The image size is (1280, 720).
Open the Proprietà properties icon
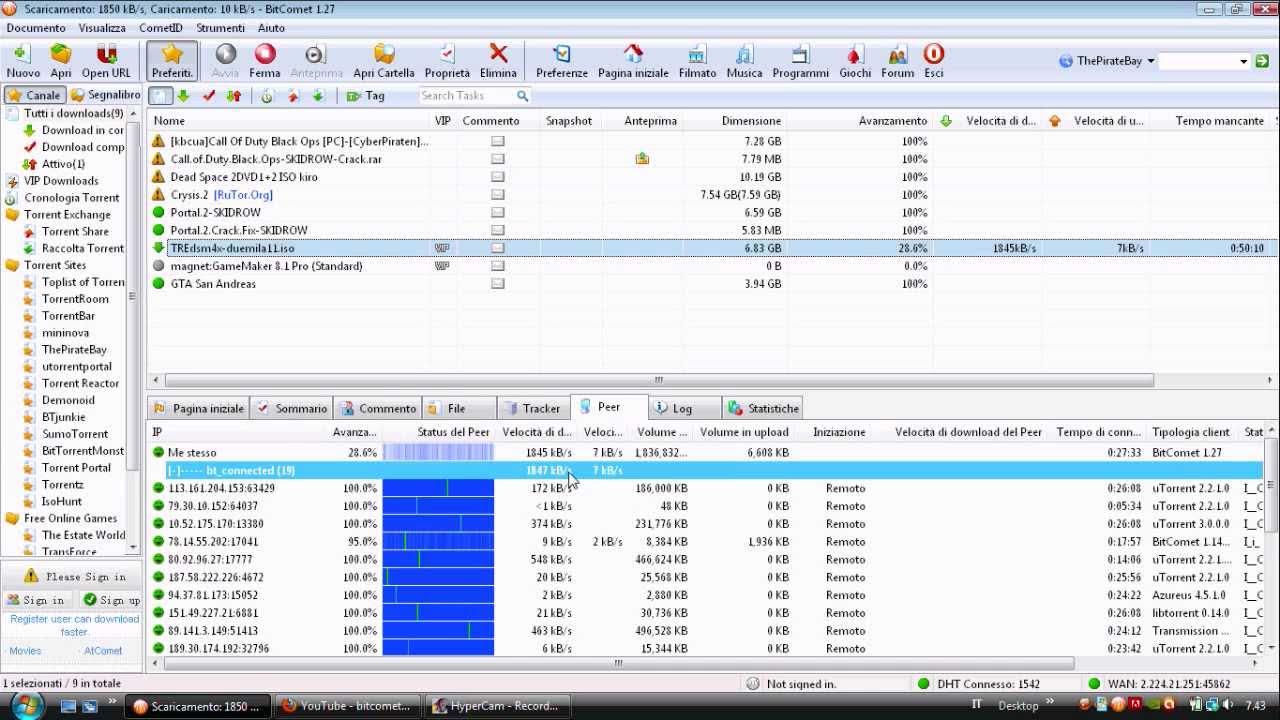447,61
